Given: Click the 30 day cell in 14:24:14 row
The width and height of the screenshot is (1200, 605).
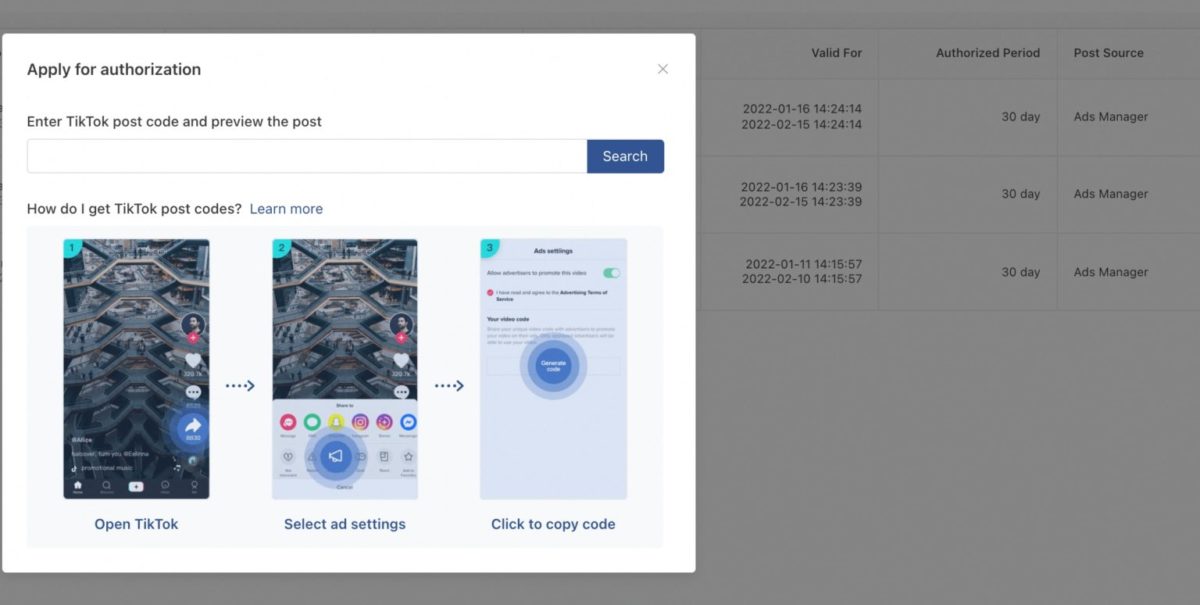Looking at the screenshot, I should click(x=1021, y=117).
